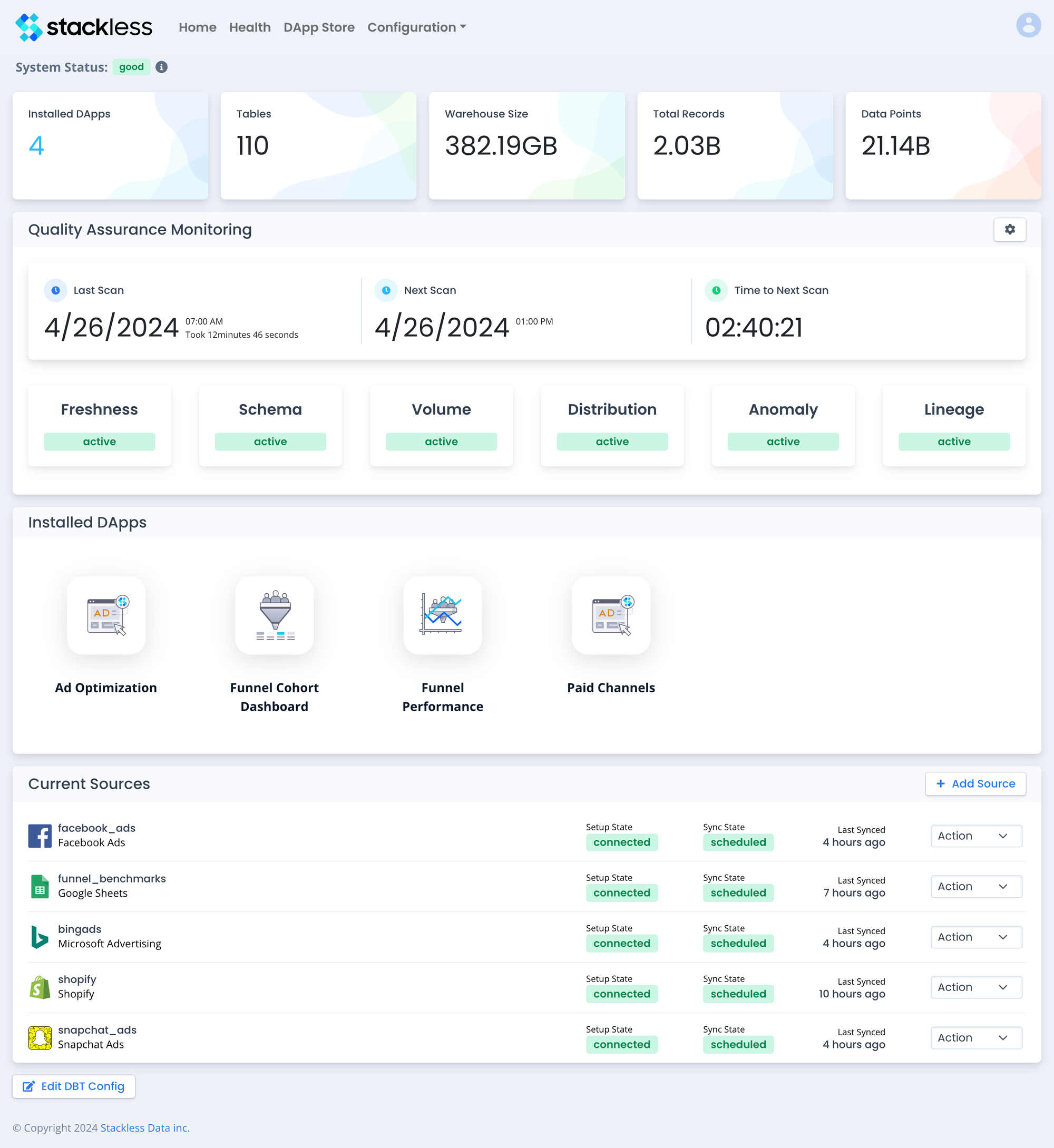Click the Facebook Ads source icon
This screenshot has height=1148, width=1054.
(x=40, y=835)
